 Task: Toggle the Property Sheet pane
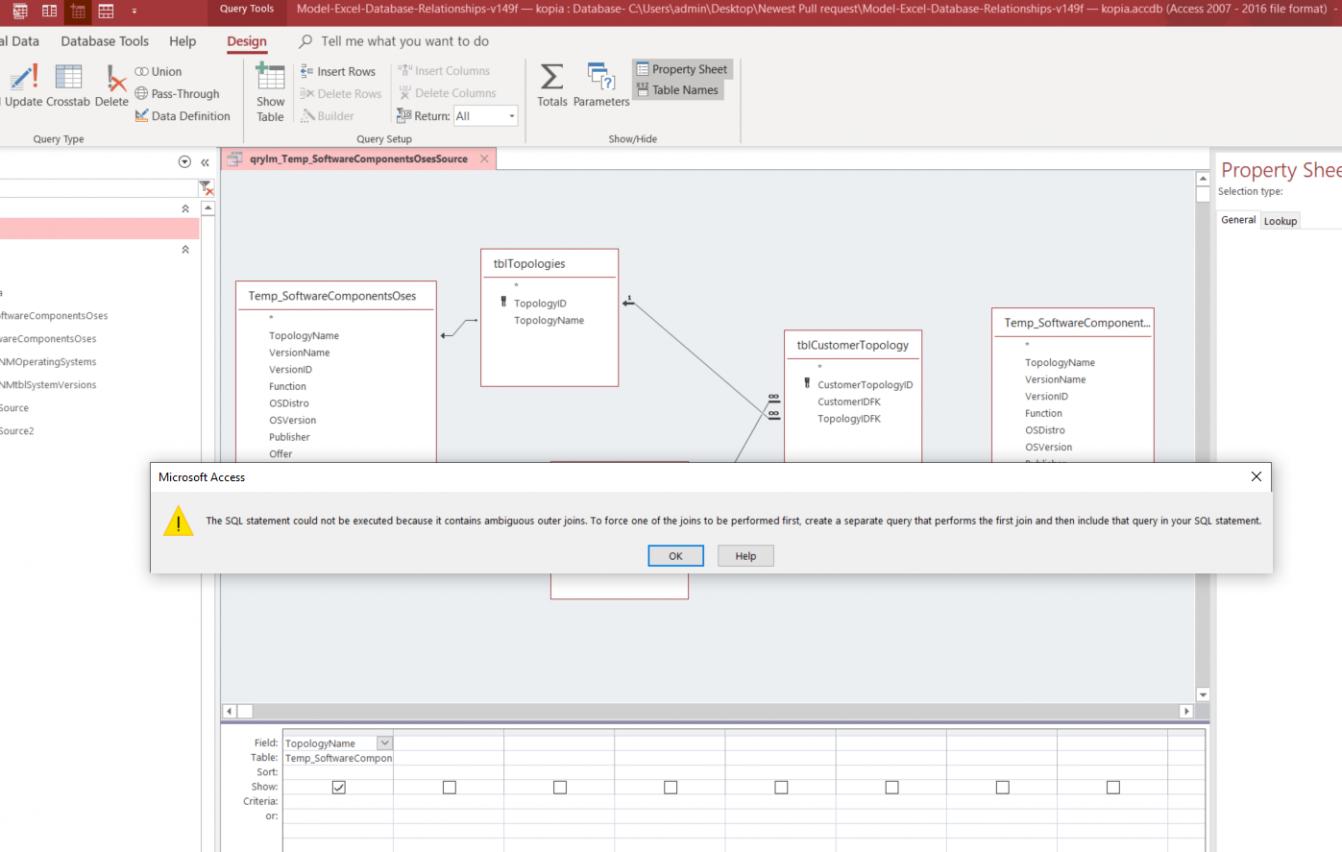coord(681,70)
